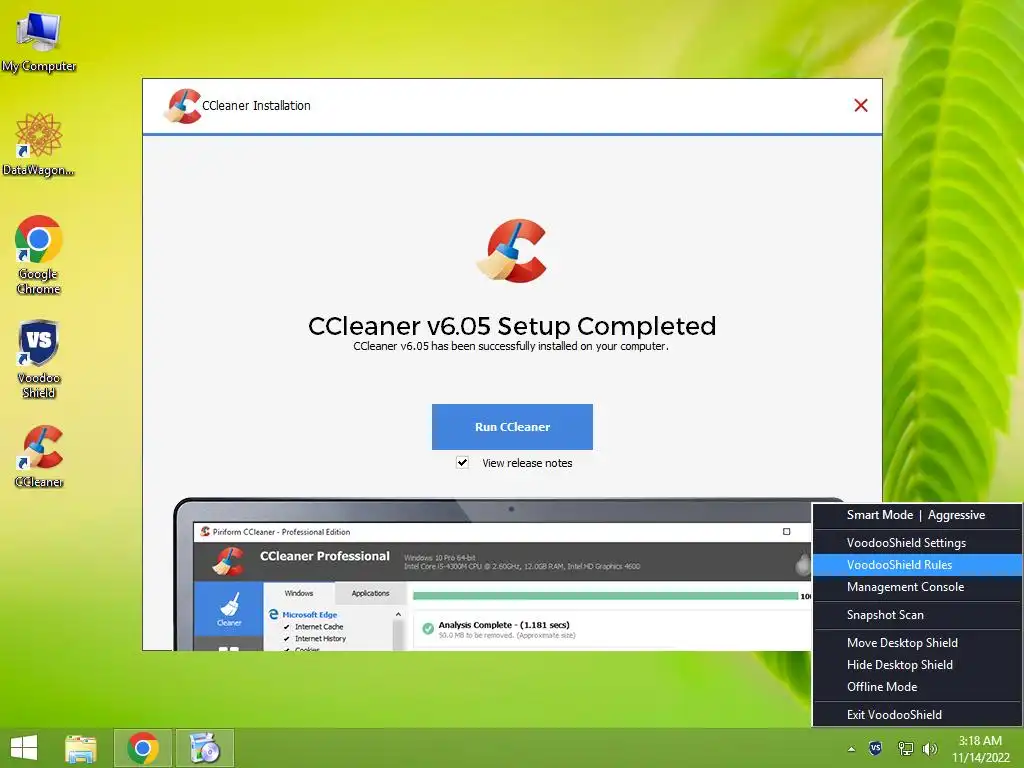This screenshot has height=768, width=1024.
Task: Open the DataWagon desktop shortcut
Action: (39, 144)
